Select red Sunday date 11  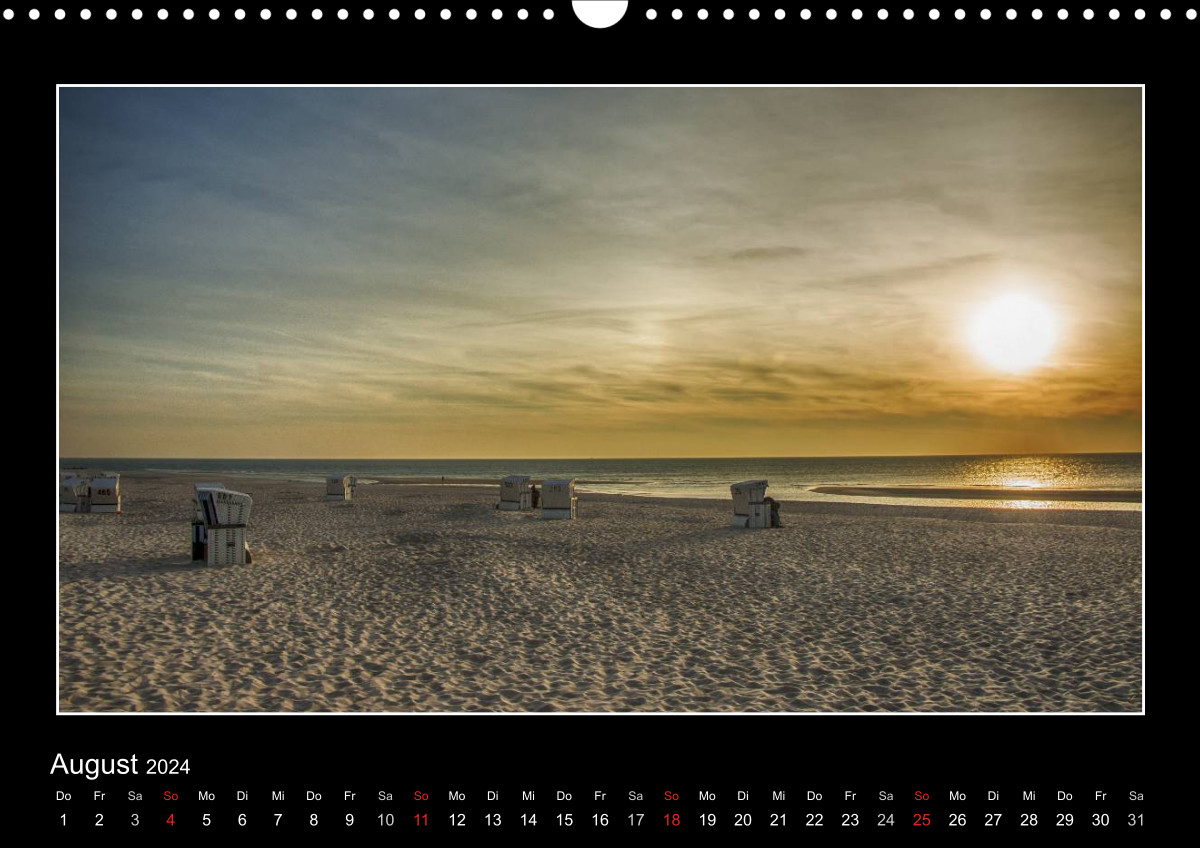tap(421, 820)
